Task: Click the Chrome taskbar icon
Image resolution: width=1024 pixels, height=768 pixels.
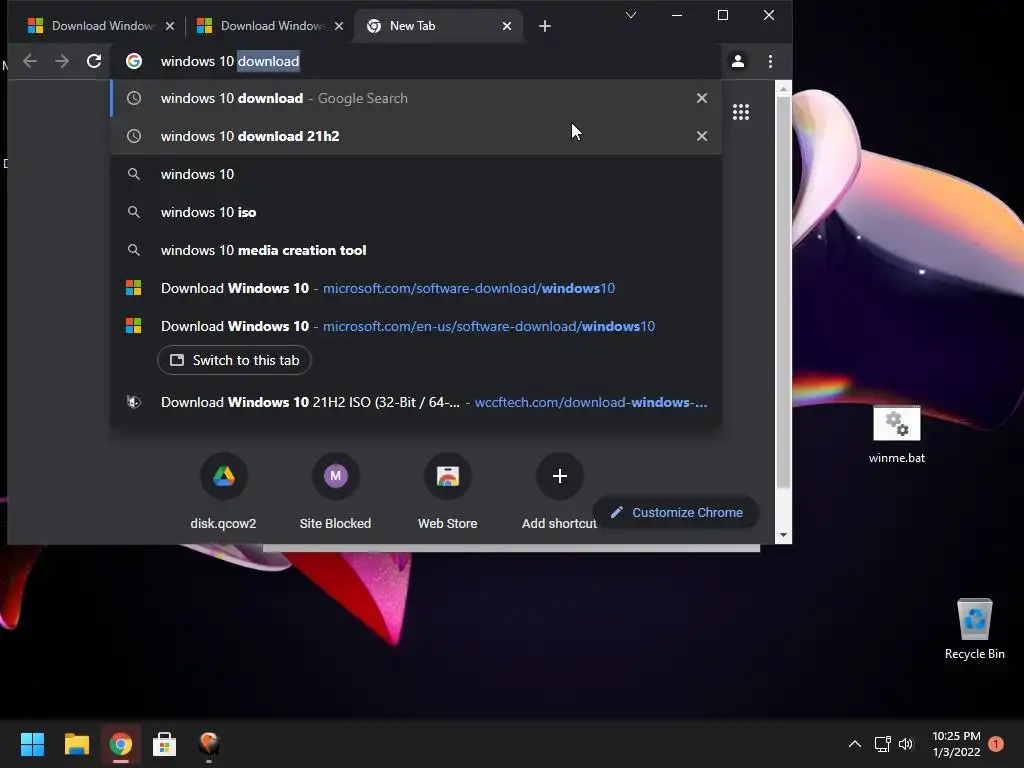Action: [121, 744]
